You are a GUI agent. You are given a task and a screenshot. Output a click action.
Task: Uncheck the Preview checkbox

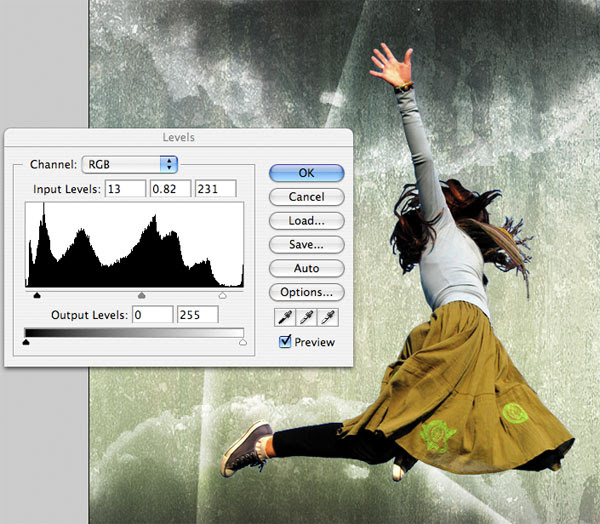tap(285, 341)
